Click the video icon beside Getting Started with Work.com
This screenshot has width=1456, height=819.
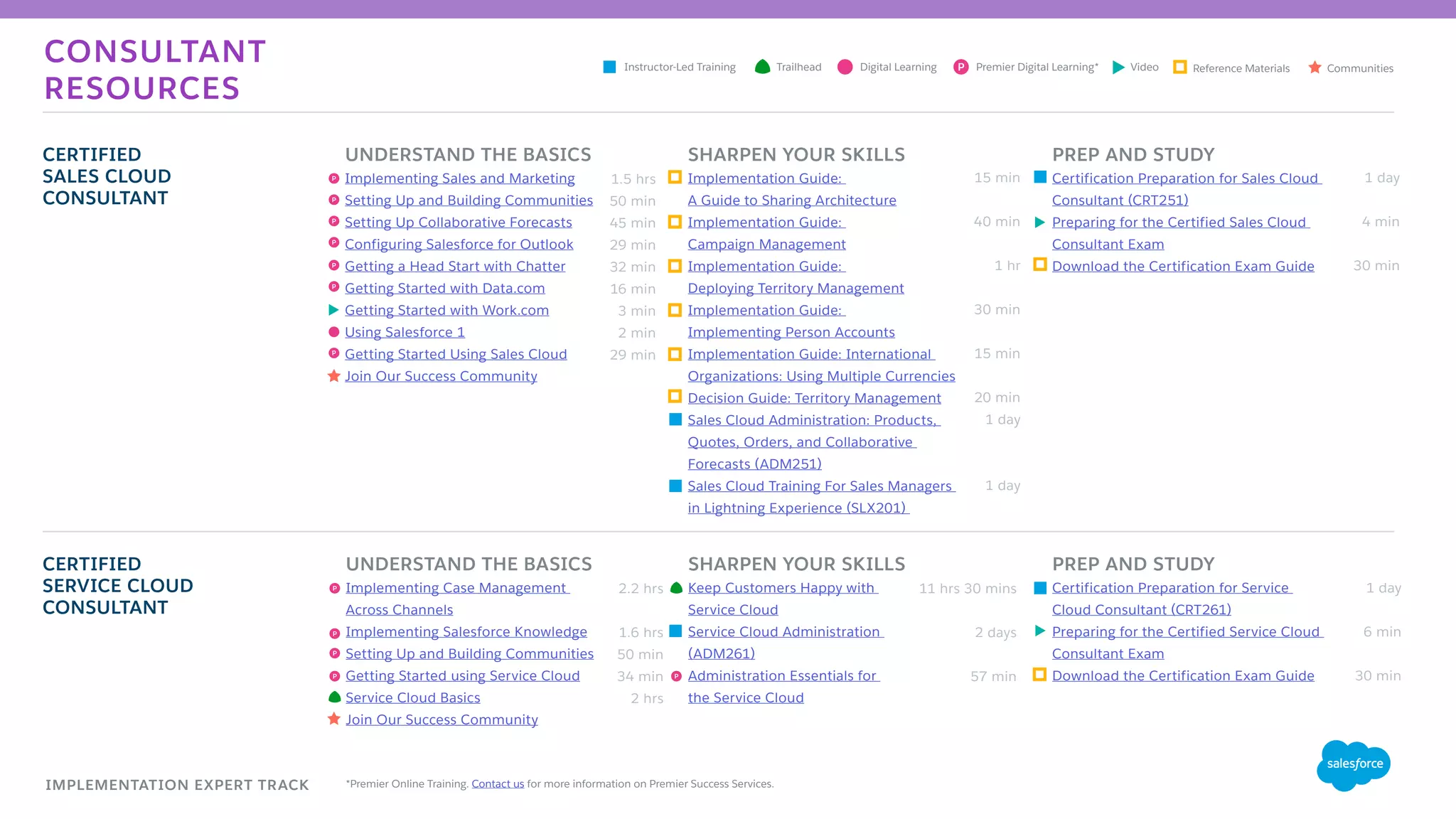(x=333, y=310)
